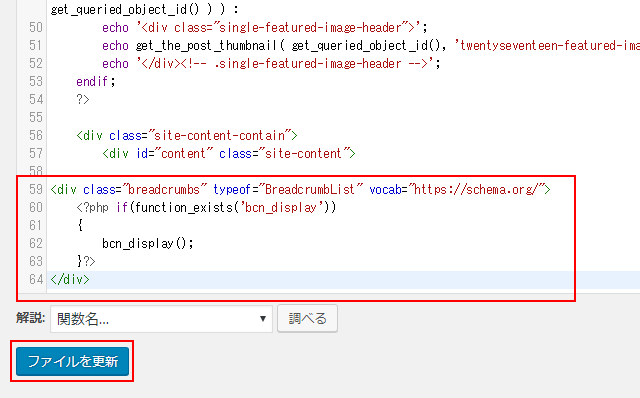The image size is (640, 398).
Task: Click the closing </div> on line 64
Action: pyautogui.click(x=70, y=279)
